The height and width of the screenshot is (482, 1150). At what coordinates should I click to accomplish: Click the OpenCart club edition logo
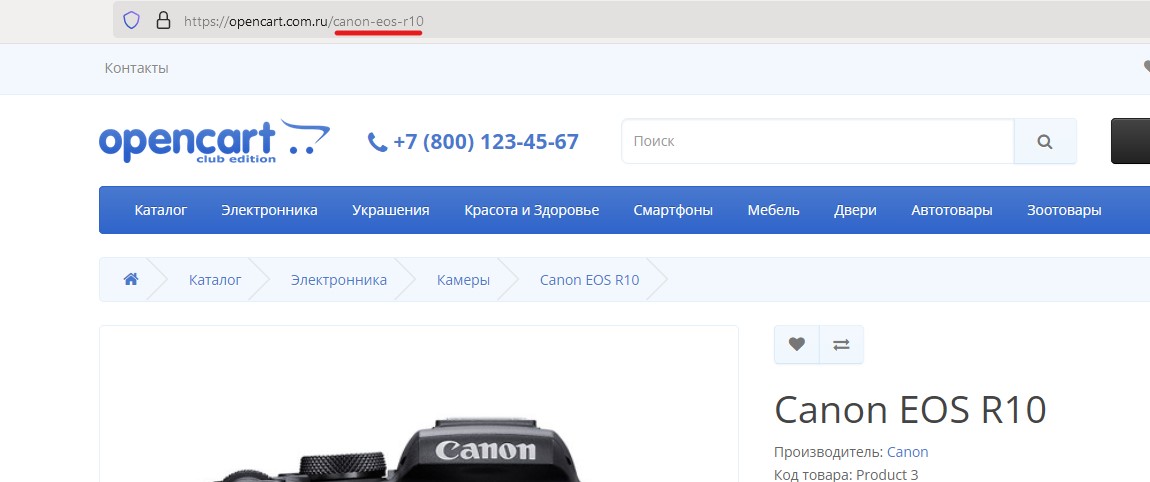tap(214, 141)
